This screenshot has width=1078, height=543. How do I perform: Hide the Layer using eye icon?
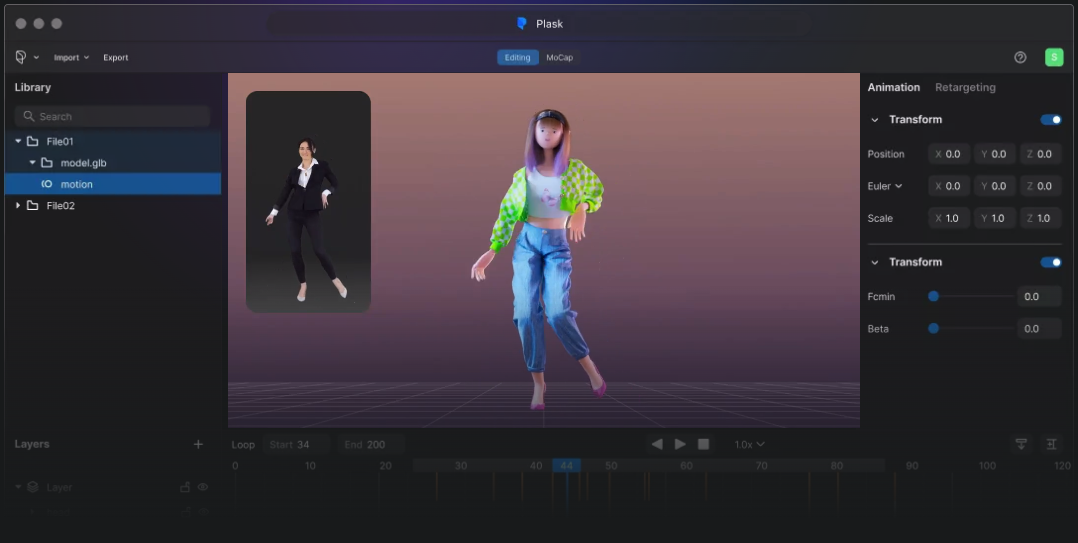[203, 487]
